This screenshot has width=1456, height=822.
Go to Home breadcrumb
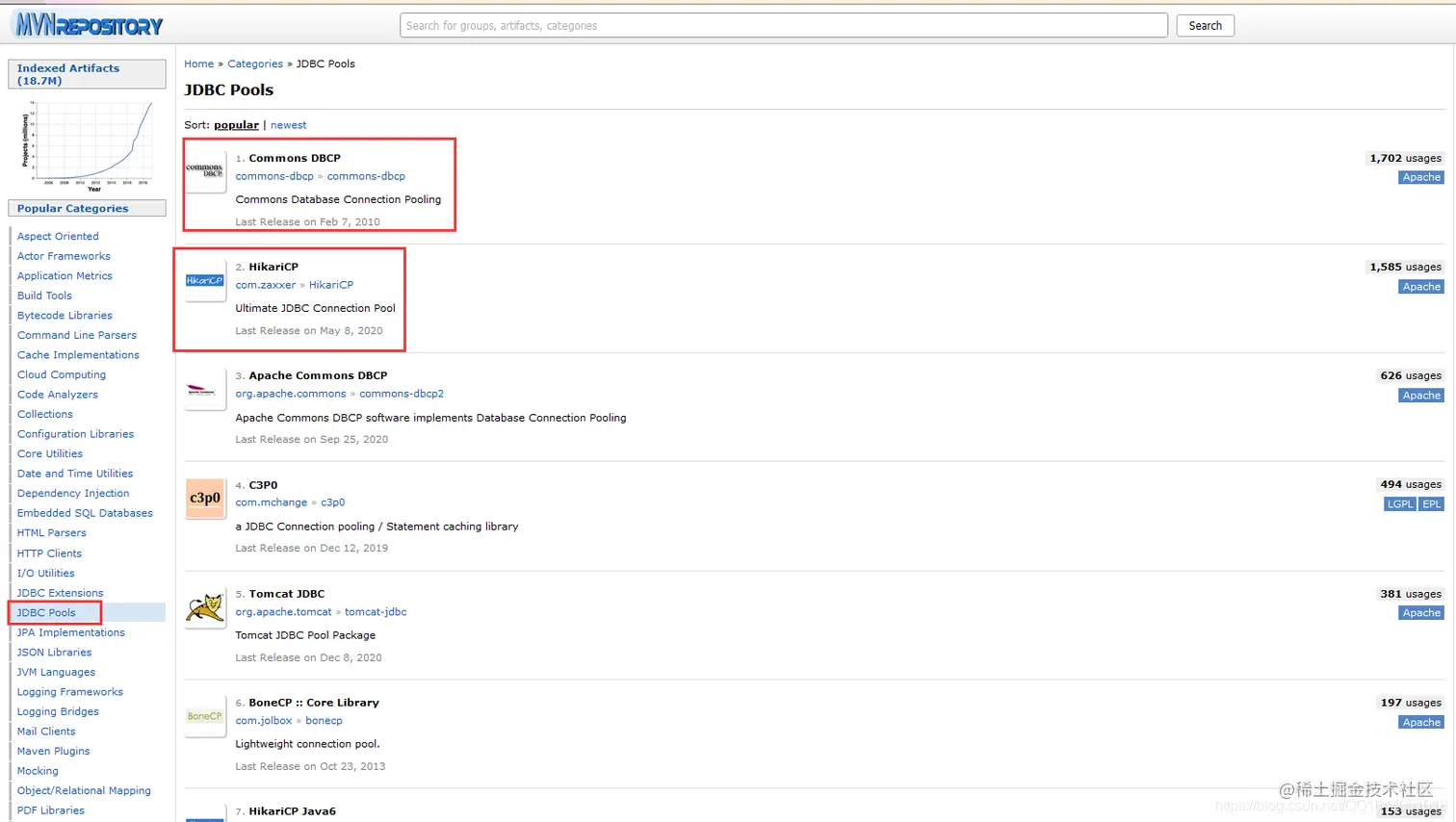click(x=198, y=64)
